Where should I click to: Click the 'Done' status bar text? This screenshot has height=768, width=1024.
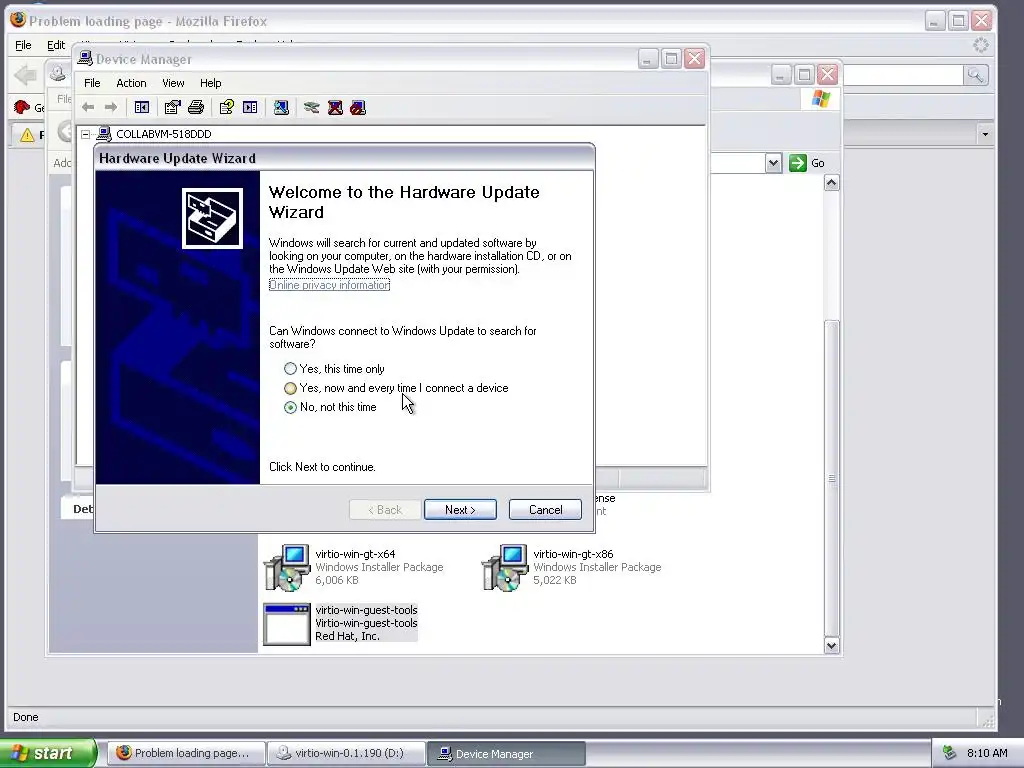coord(25,717)
